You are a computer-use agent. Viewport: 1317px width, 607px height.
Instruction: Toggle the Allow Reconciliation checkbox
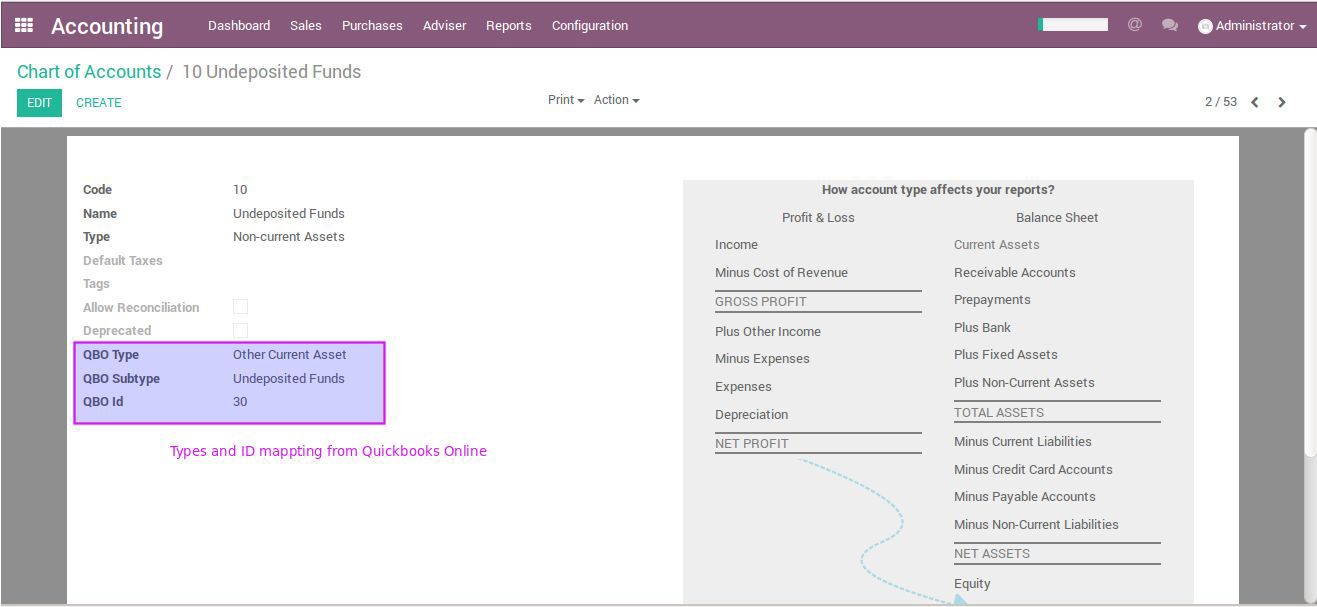point(240,307)
